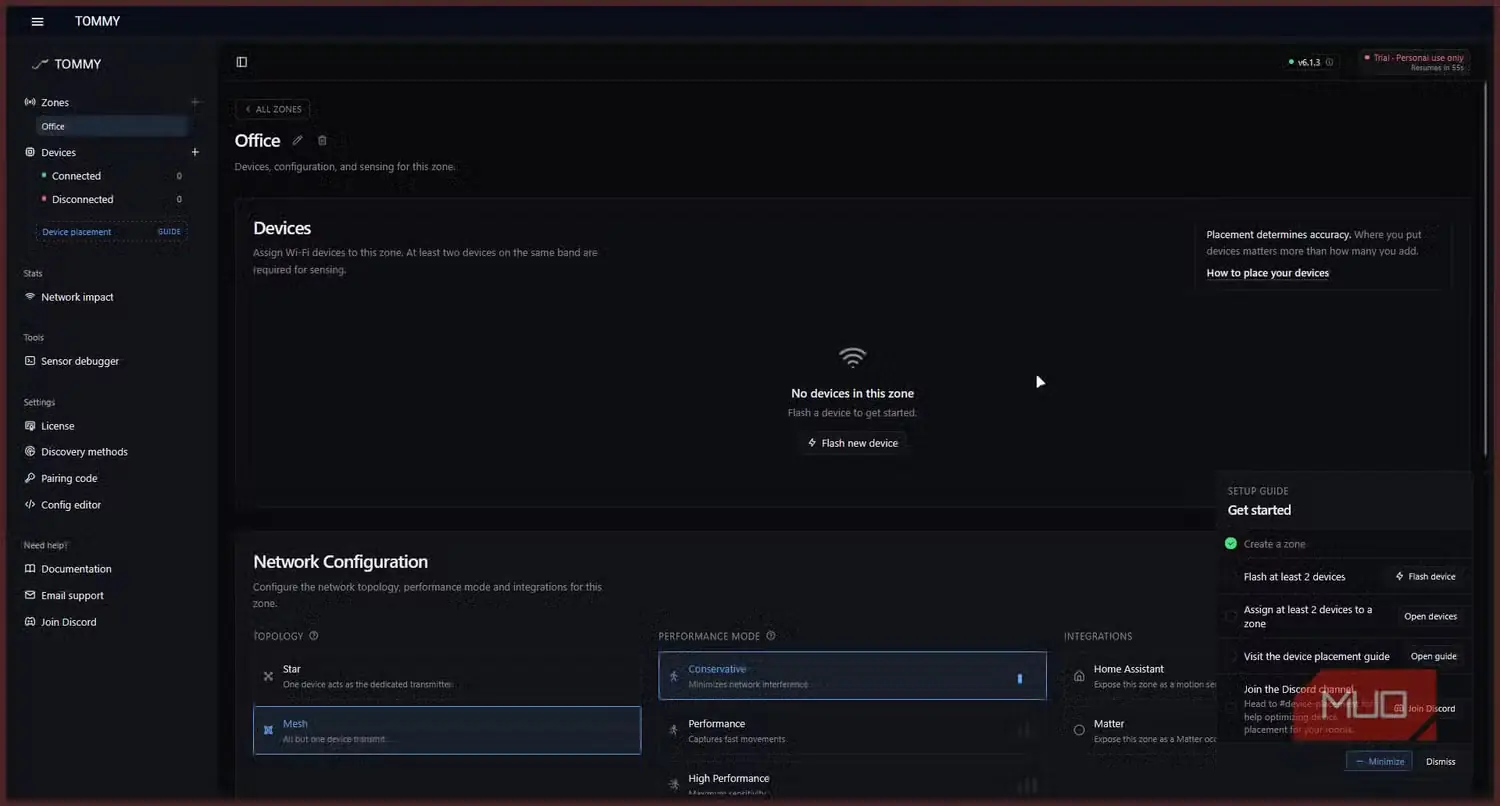Click the pencil icon to rename Office

tap(297, 141)
